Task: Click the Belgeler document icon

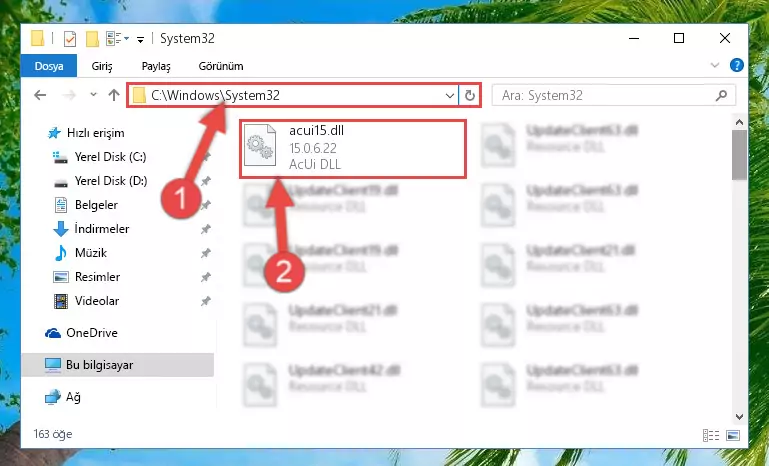Action: 61,205
